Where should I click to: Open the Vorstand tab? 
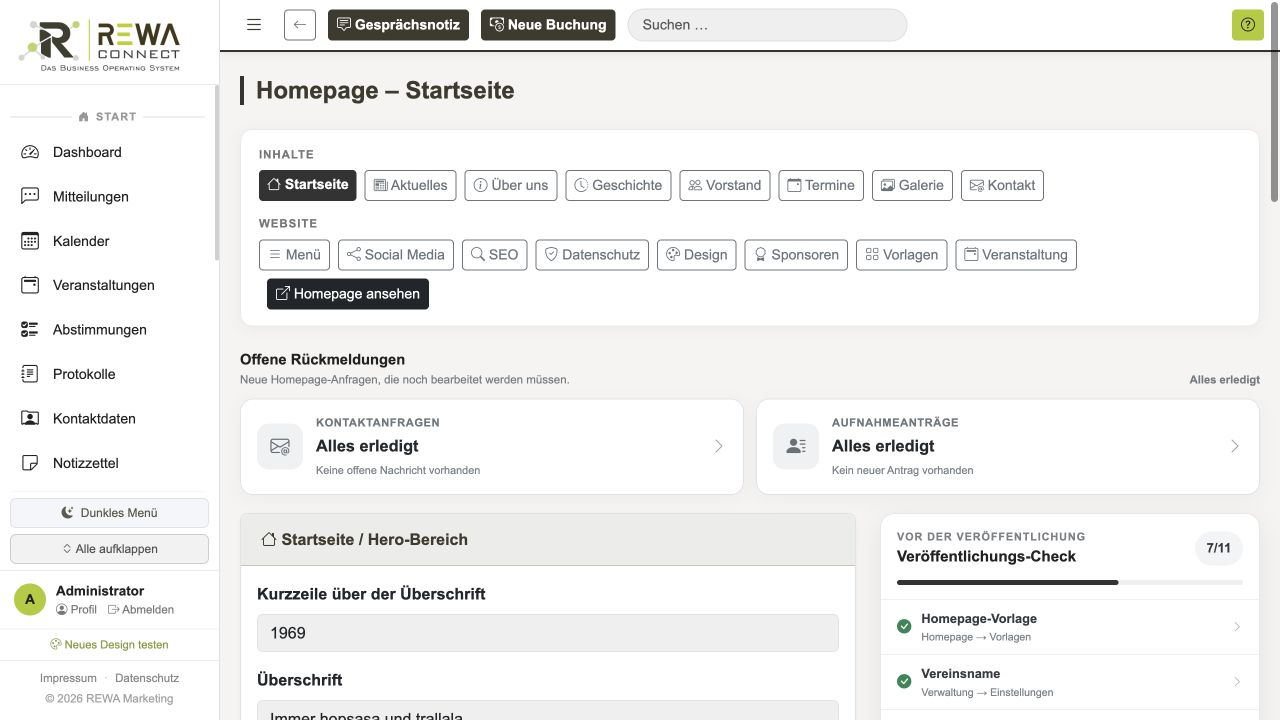tap(725, 185)
